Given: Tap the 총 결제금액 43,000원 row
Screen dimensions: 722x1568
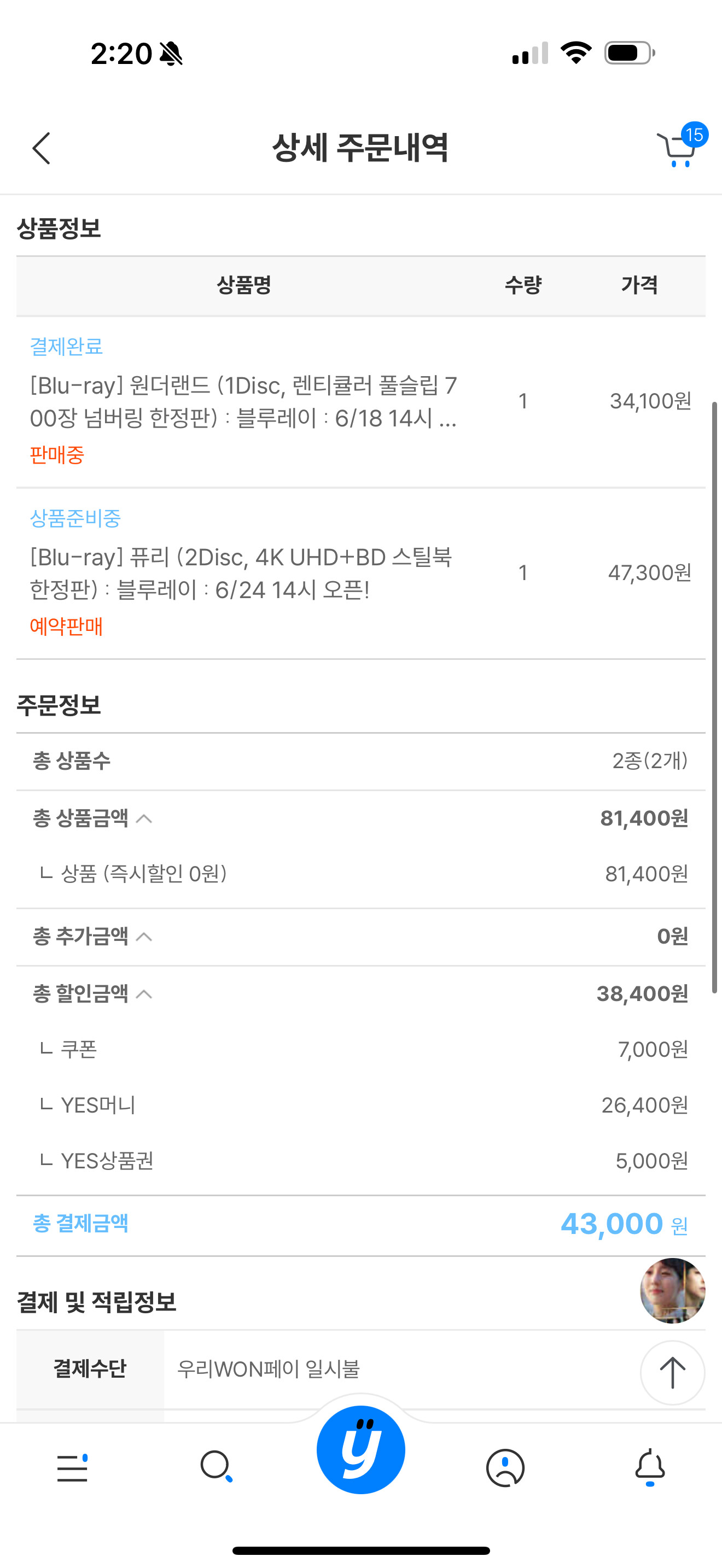Looking at the screenshot, I should [x=360, y=1224].
